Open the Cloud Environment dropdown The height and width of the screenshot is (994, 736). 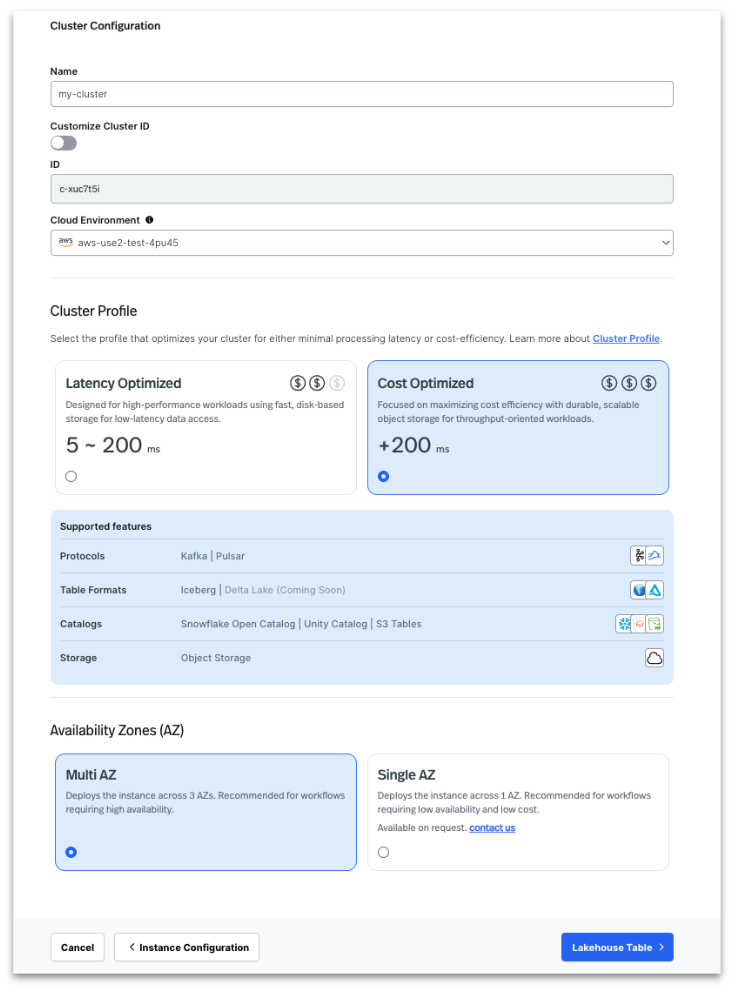[362, 243]
